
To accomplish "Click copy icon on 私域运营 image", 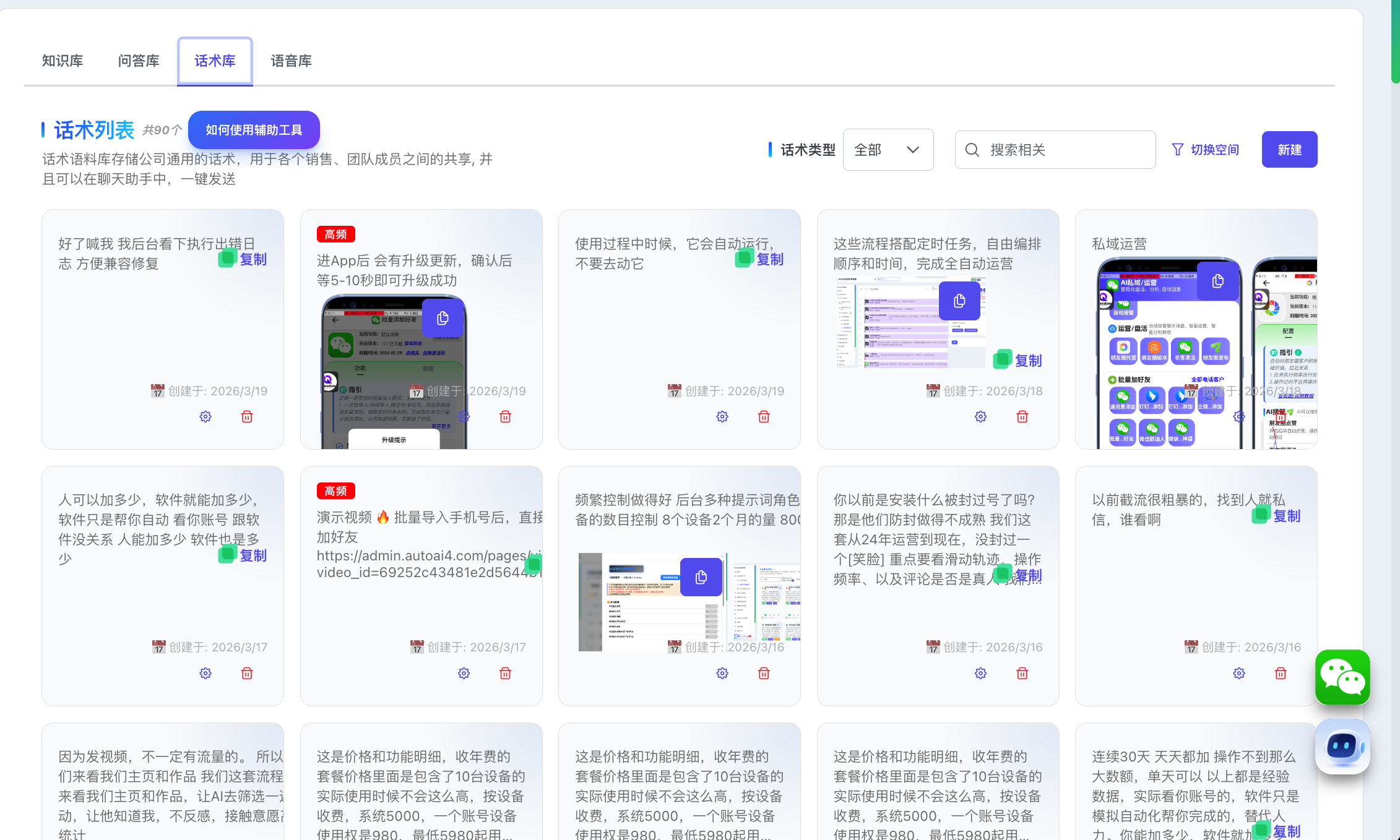I will click(1217, 281).
